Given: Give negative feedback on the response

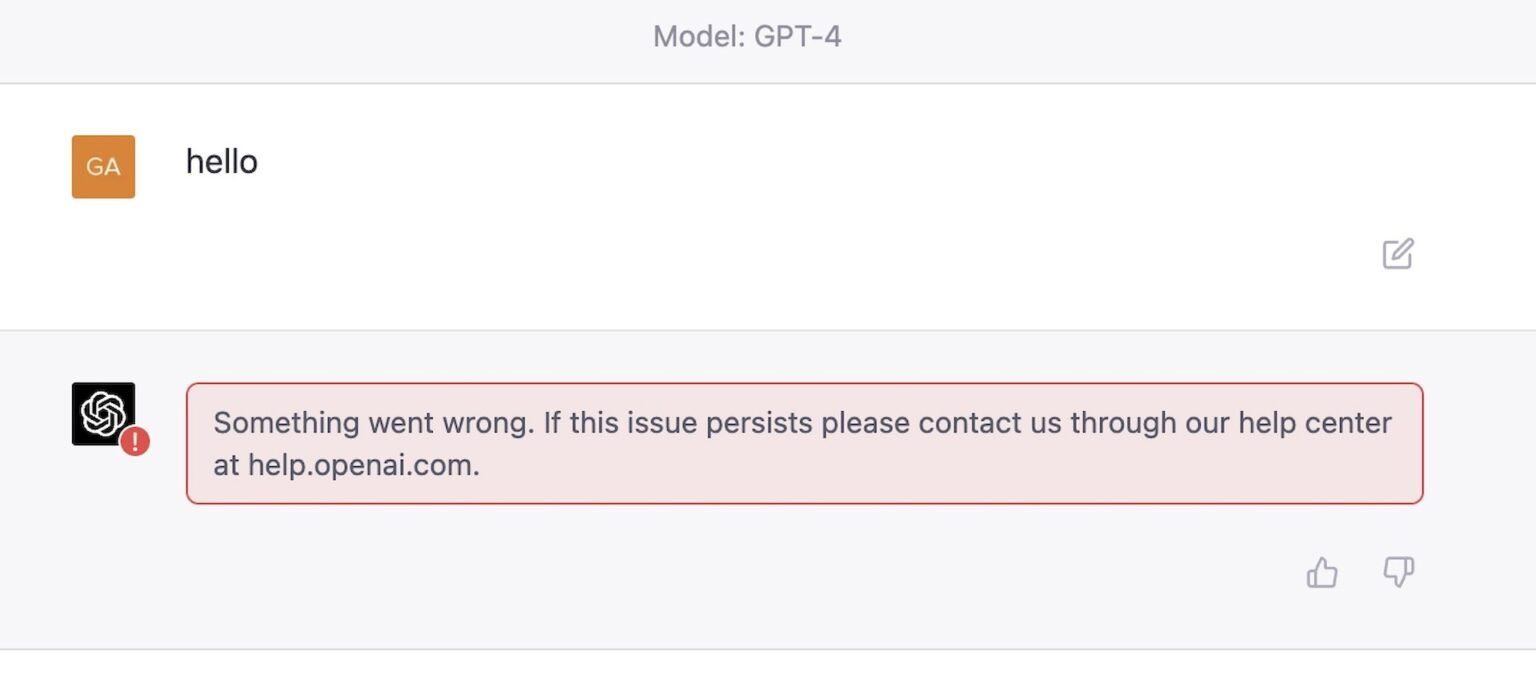Looking at the screenshot, I should 1398,572.
